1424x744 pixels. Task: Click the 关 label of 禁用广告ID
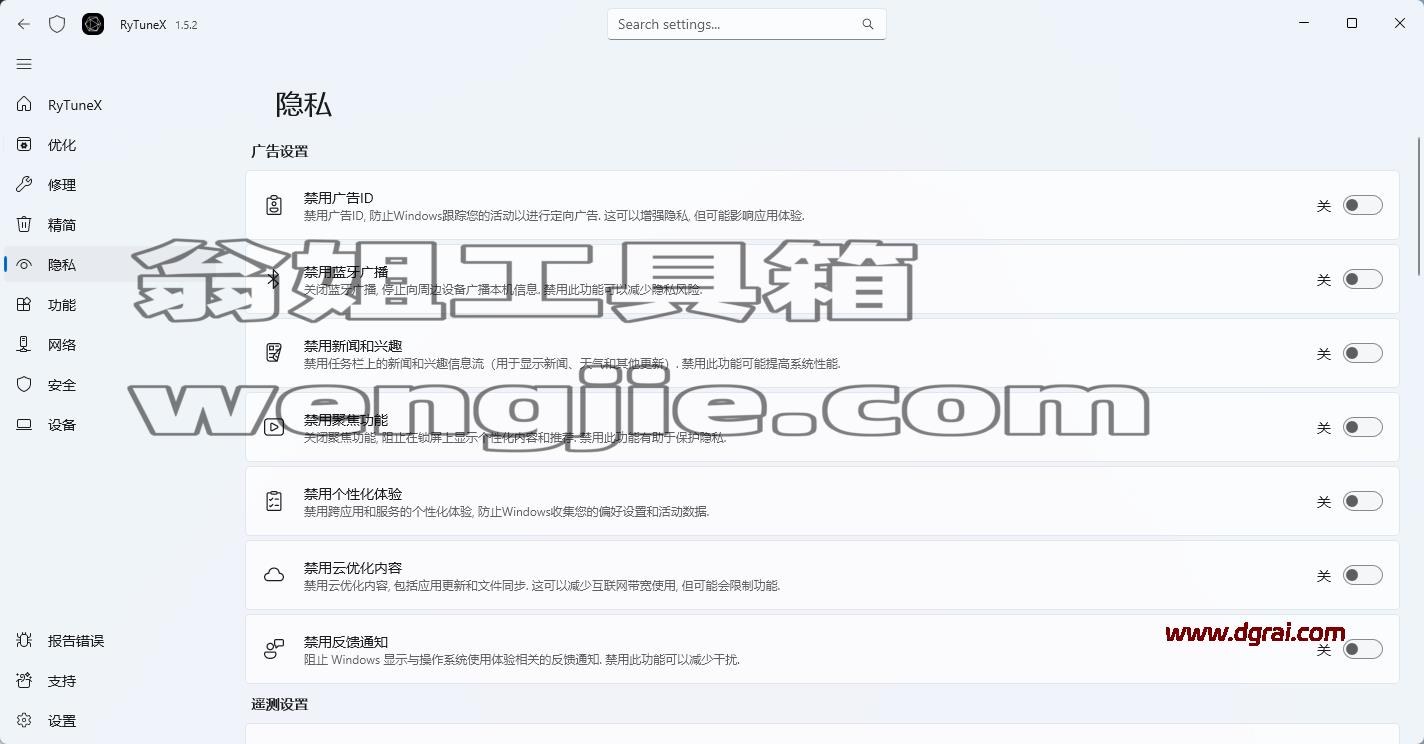1324,206
